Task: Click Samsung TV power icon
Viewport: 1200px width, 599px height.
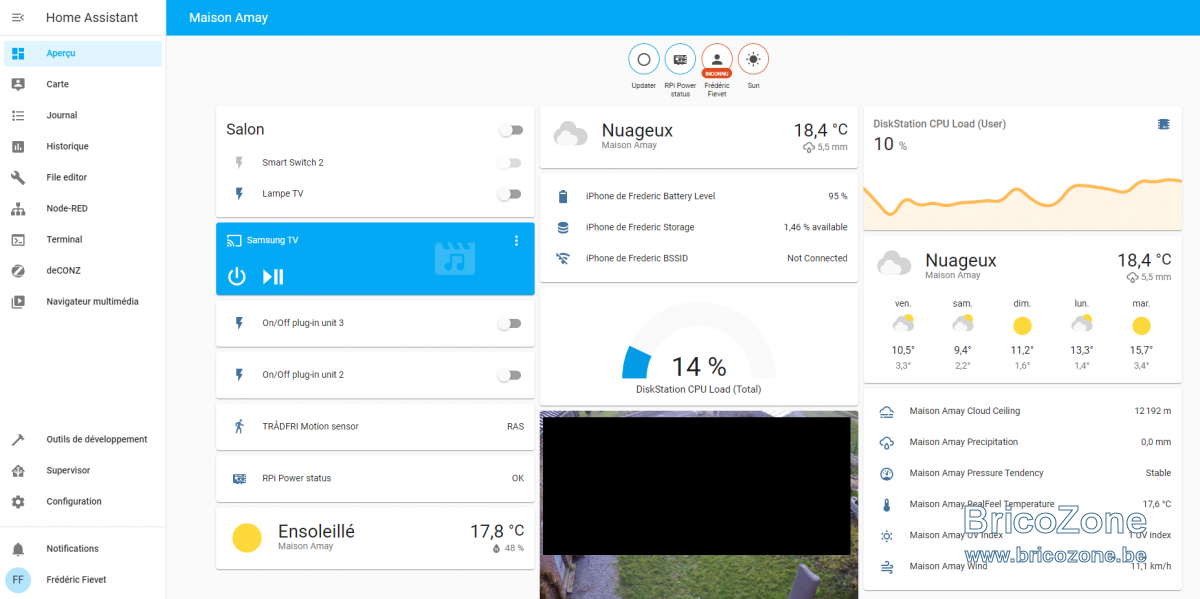Action: [x=237, y=277]
